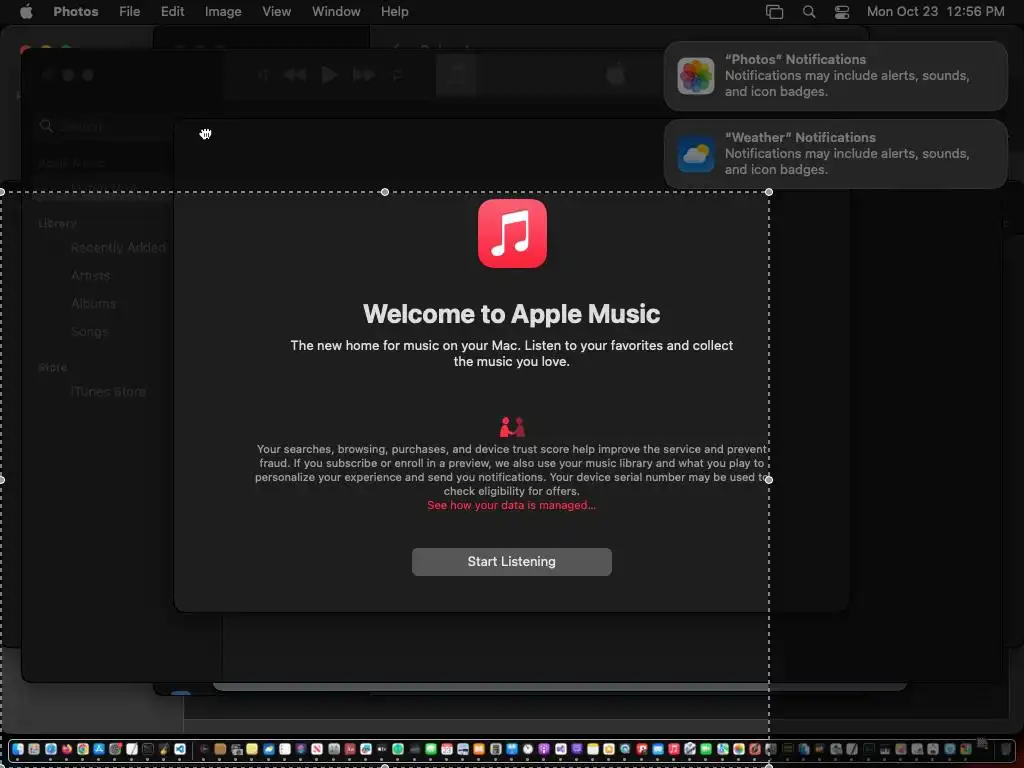Screen dimensions: 1024x768
Task: Click the Photos icon in the notification banner
Action: point(696,76)
